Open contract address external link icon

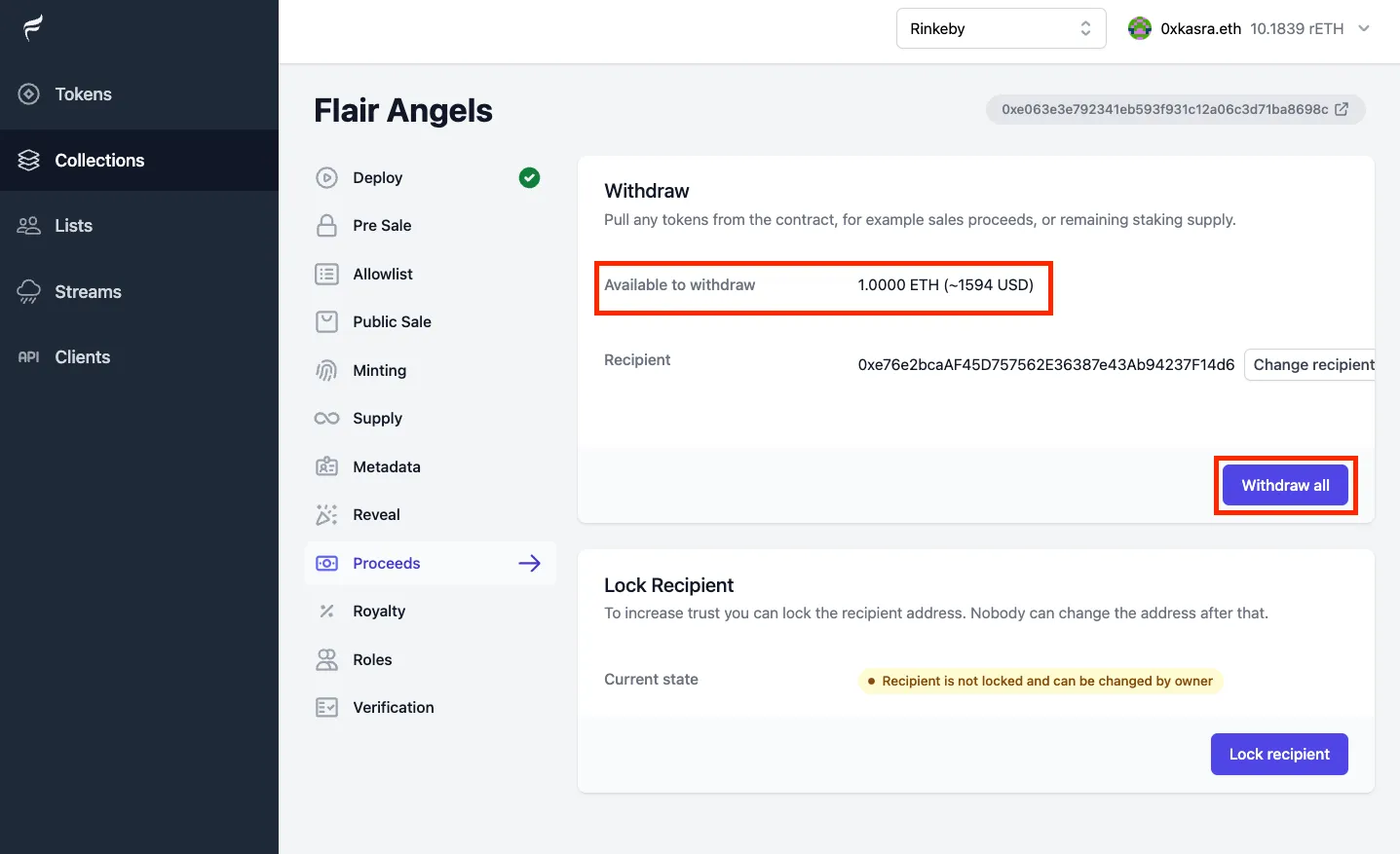tap(1342, 109)
